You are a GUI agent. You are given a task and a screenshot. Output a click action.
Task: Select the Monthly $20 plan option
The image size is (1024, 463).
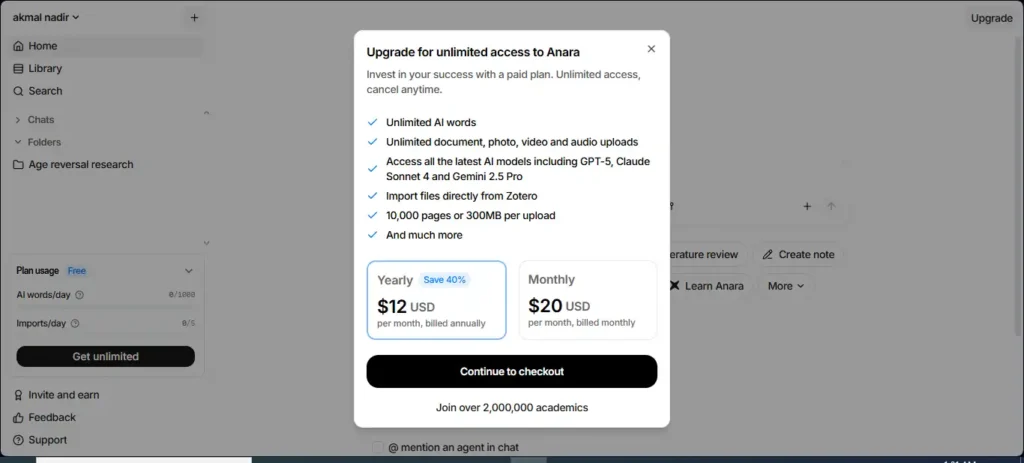pyautogui.click(x=587, y=300)
